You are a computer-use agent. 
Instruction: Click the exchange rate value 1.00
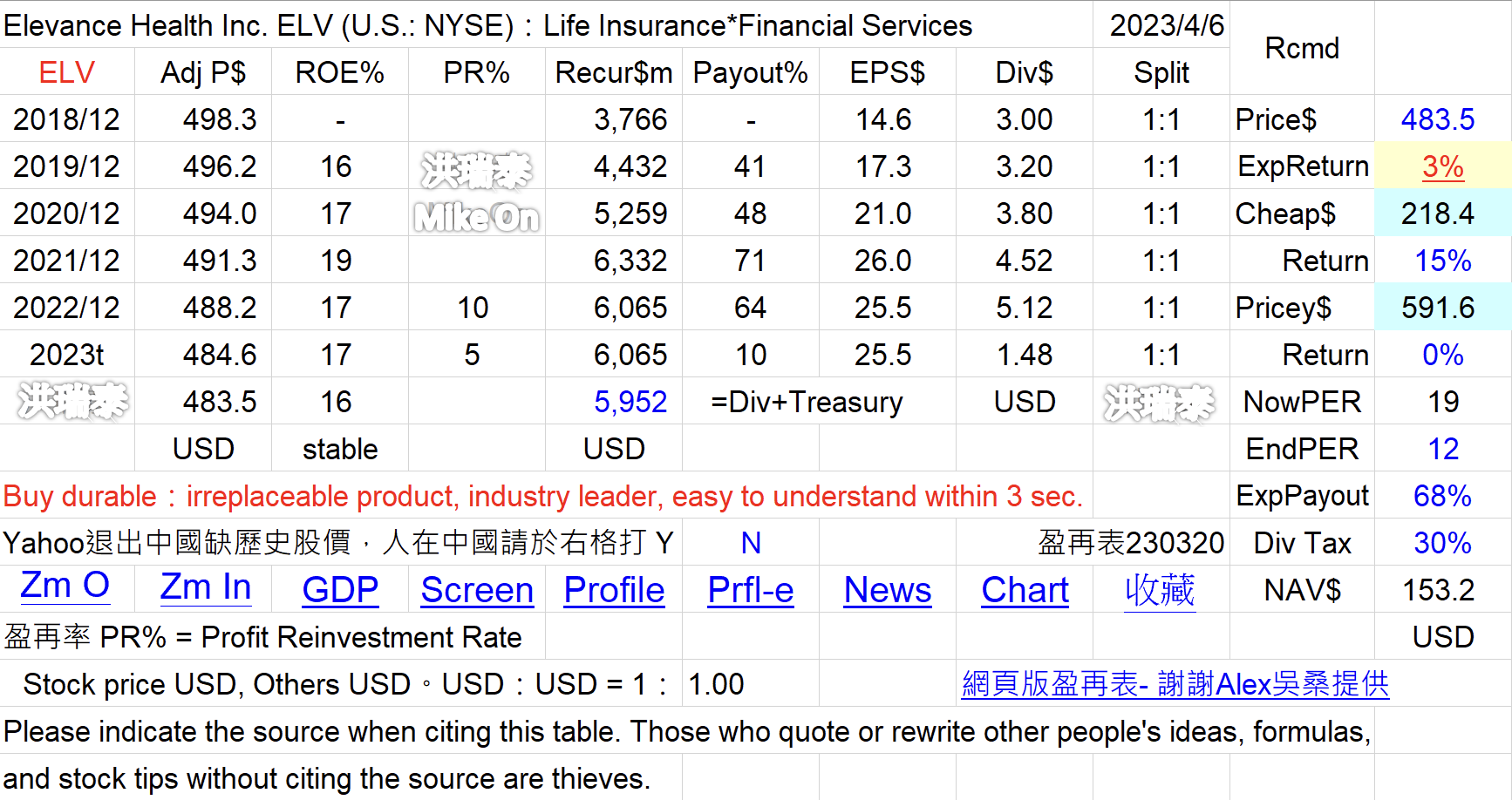click(716, 684)
